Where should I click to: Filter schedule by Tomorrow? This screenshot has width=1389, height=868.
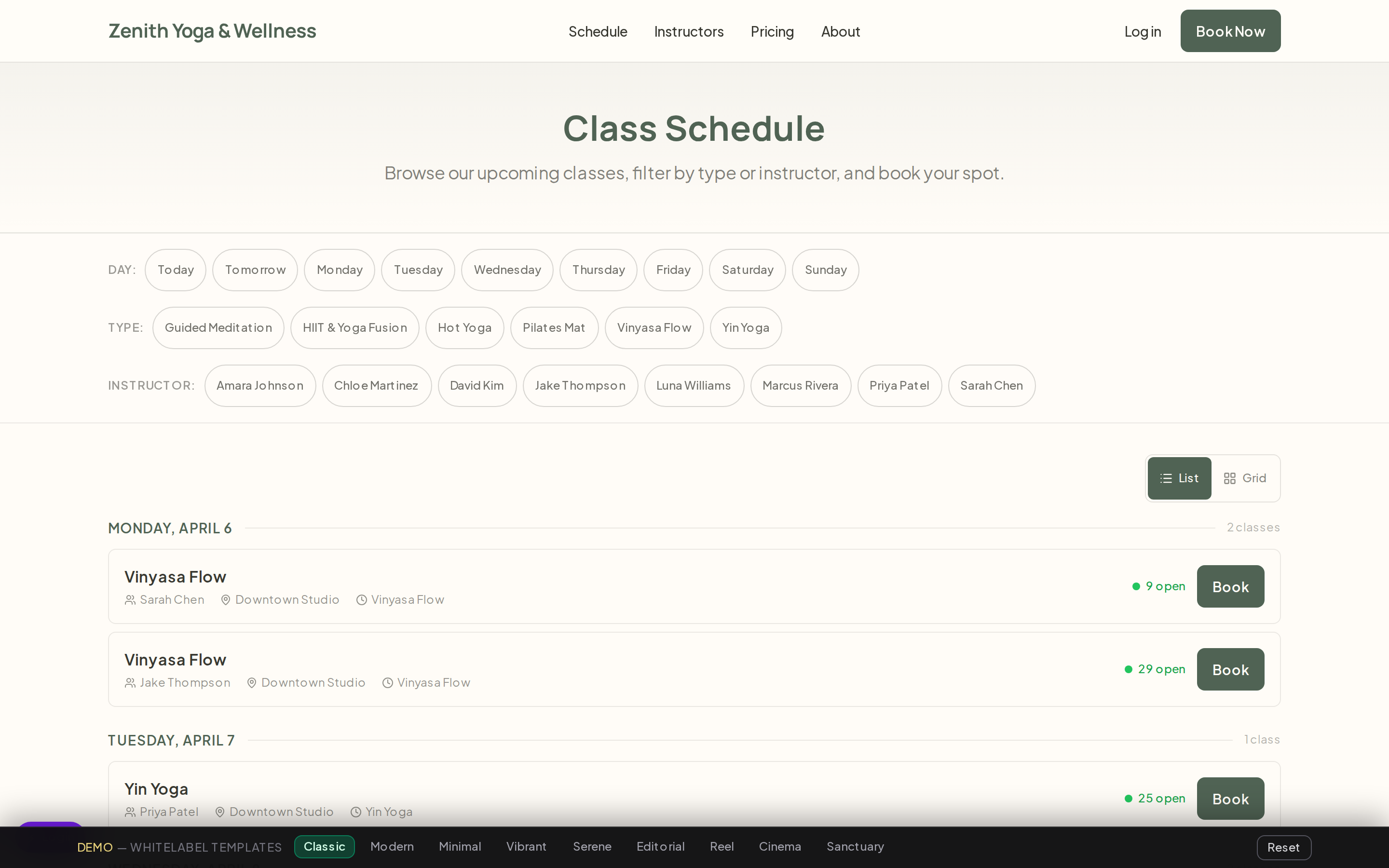pyautogui.click(x=255, y=270)
